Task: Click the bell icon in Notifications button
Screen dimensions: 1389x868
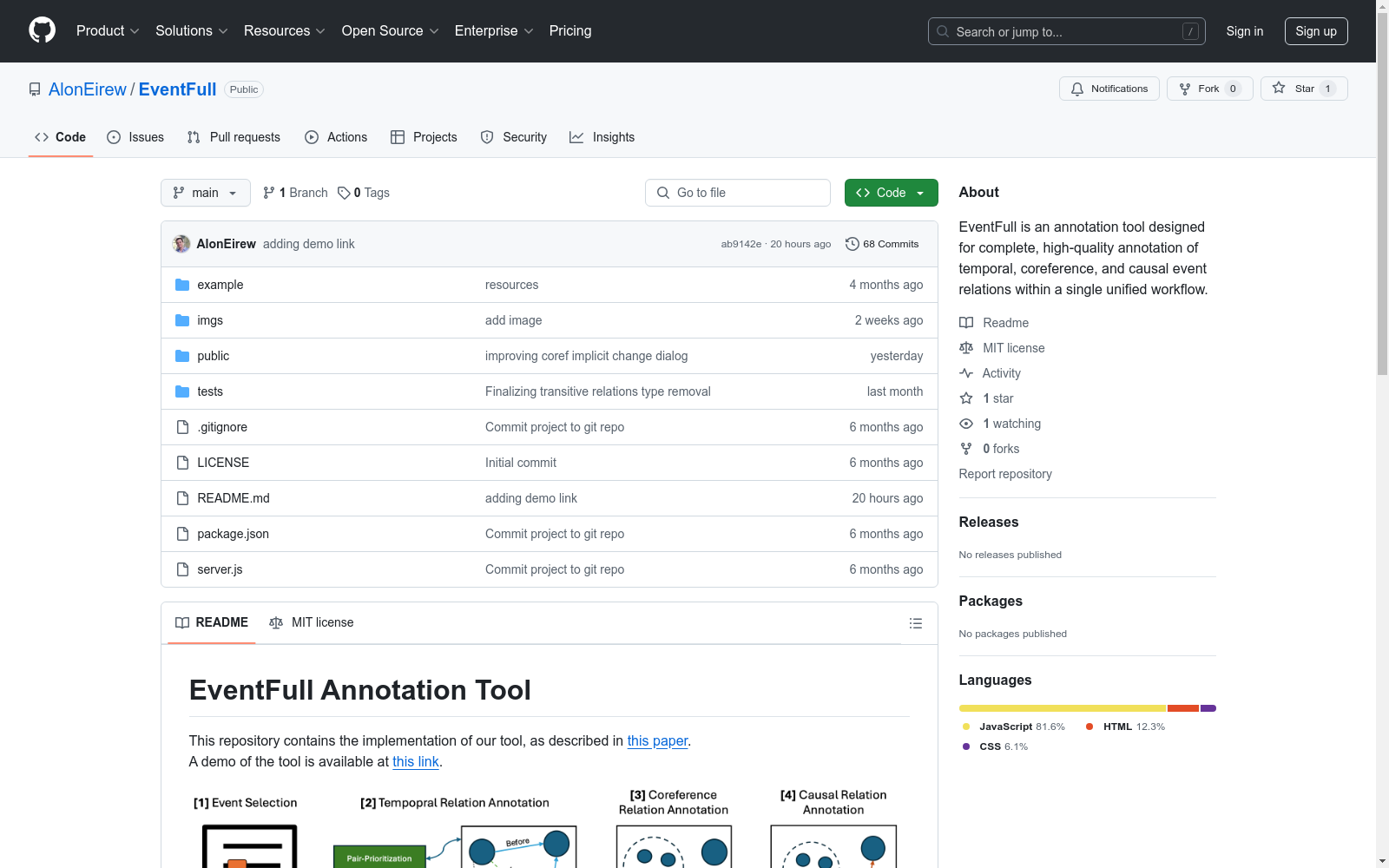Action: point(1077,89)
